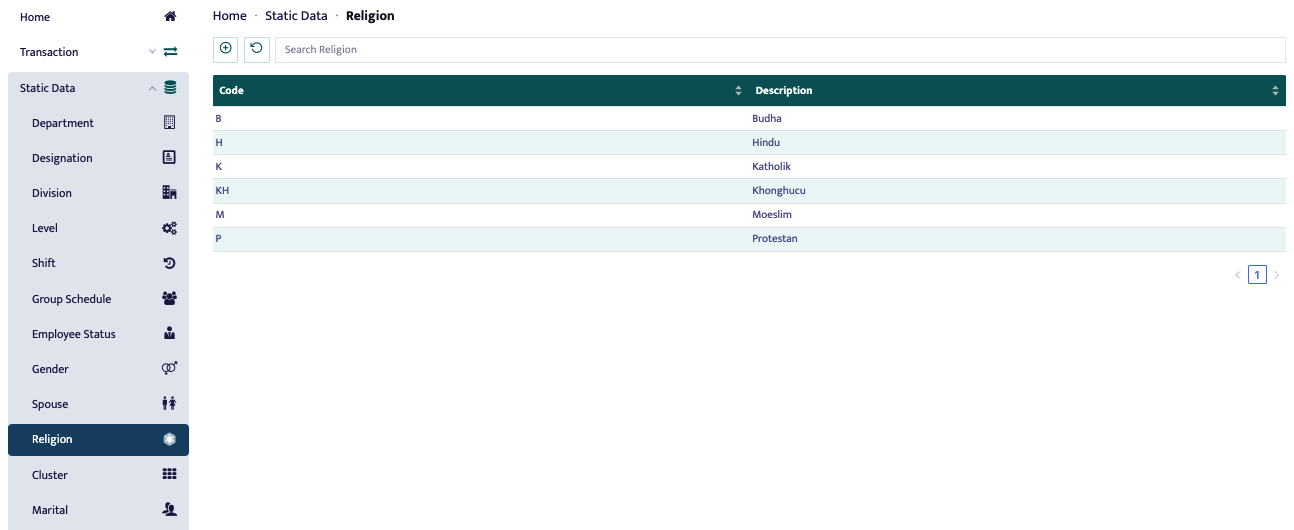This screenshot has width=1294, height=530.
Task: Click the Home breadcrumb link
Action: 229,16
